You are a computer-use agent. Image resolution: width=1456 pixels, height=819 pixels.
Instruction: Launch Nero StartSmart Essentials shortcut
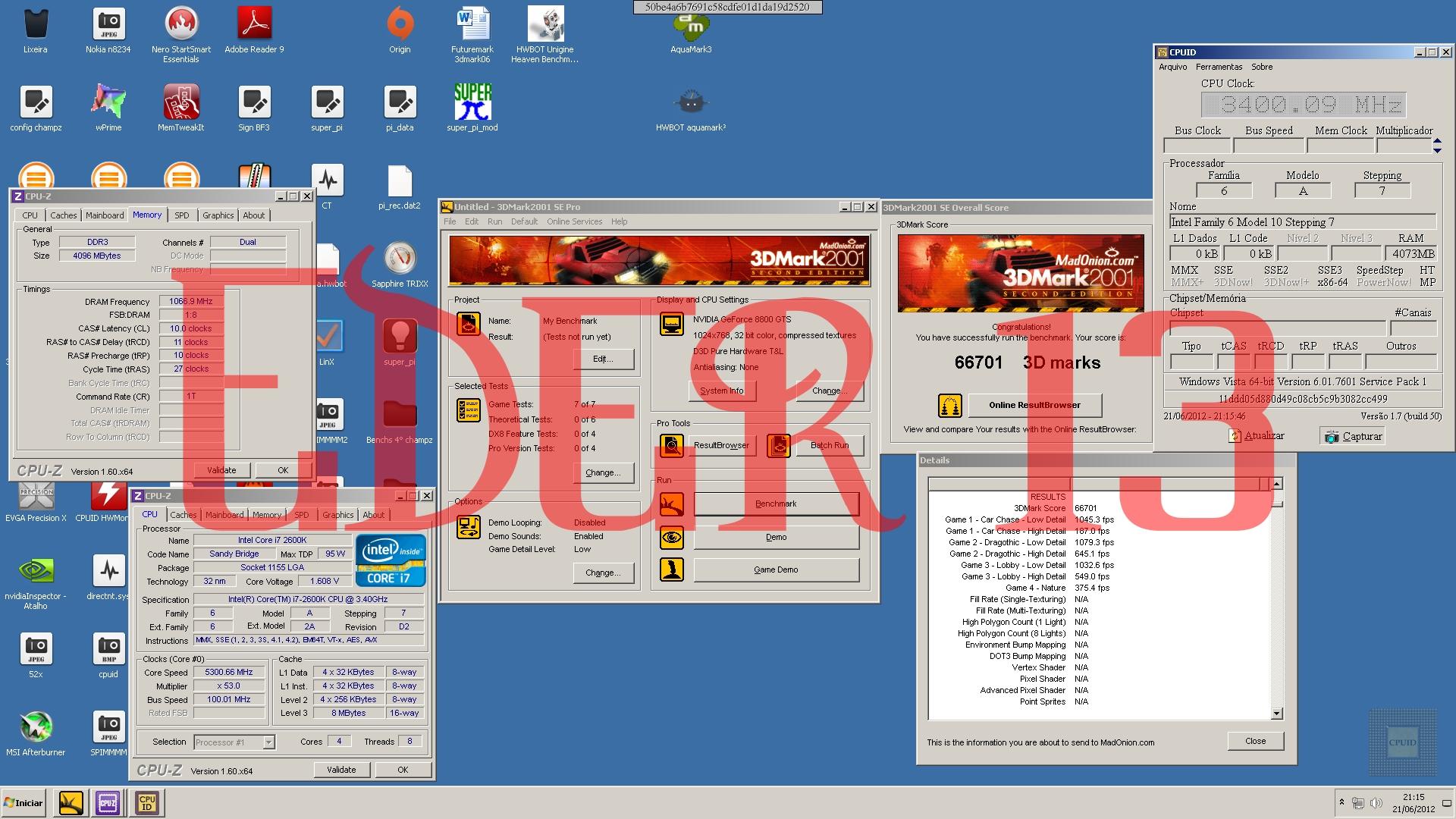pos(181,34)
